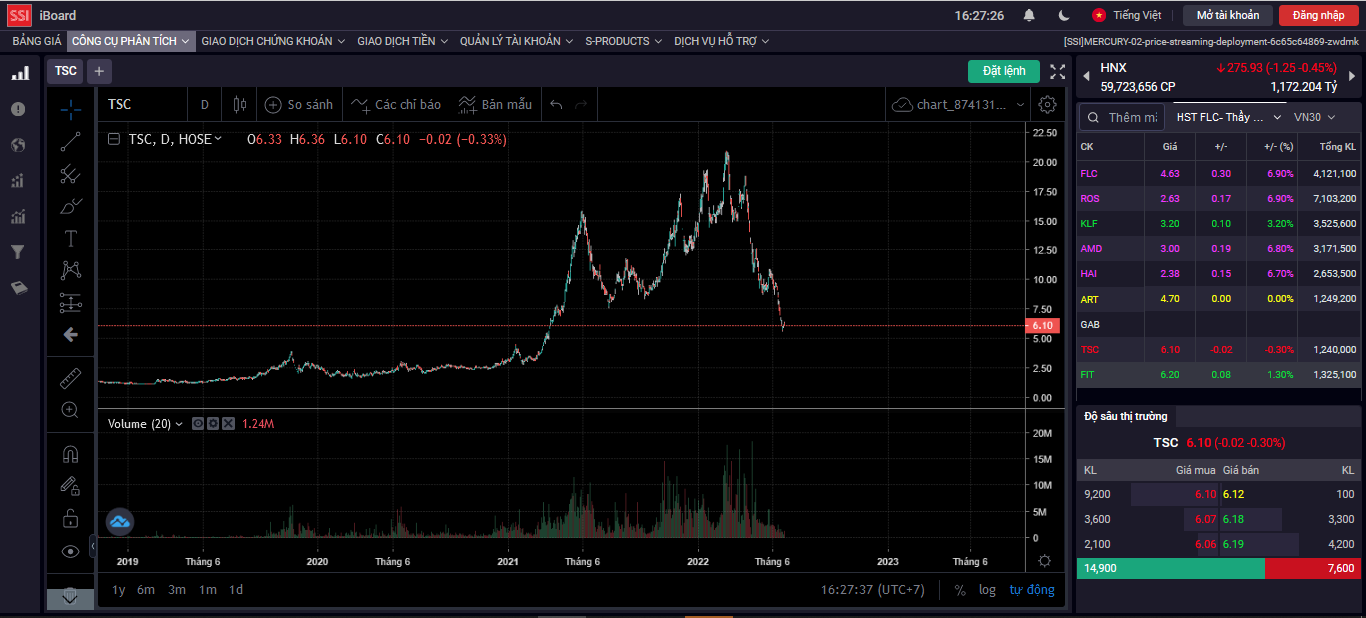Open the filter funnel icon in sidebar

tap(18, 252)
